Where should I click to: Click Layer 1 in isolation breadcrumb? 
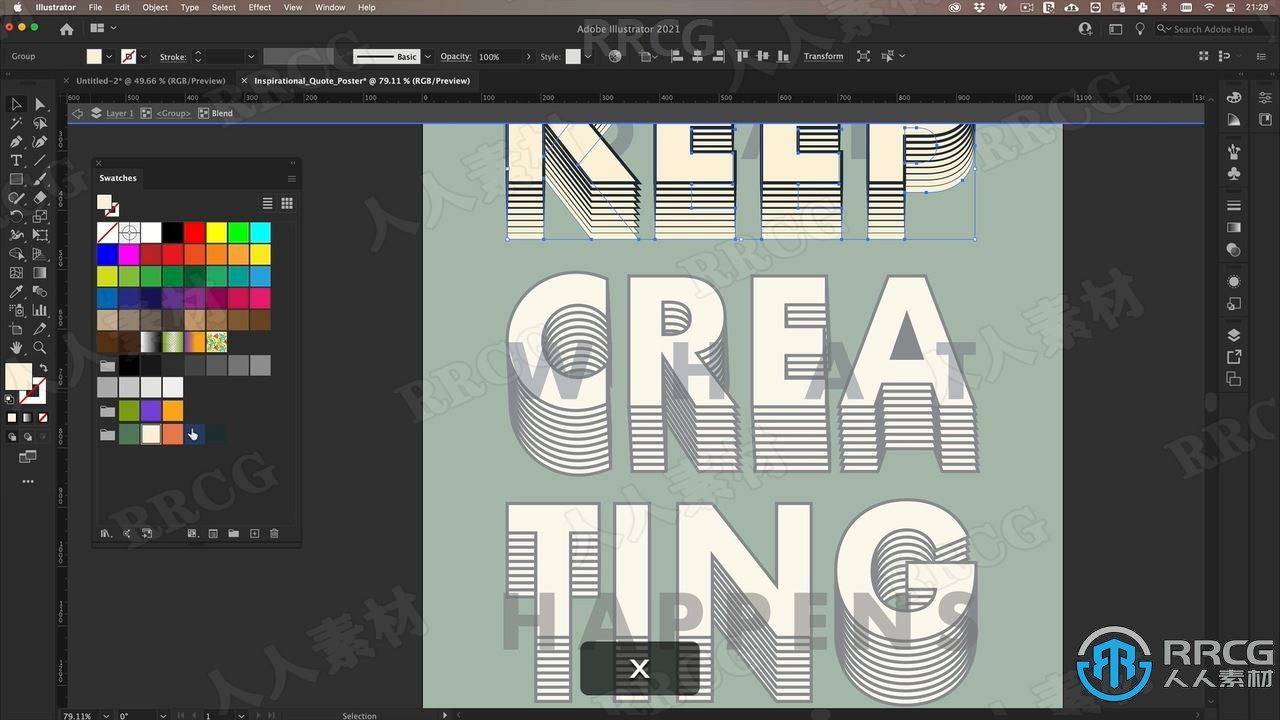click(119, 113)
